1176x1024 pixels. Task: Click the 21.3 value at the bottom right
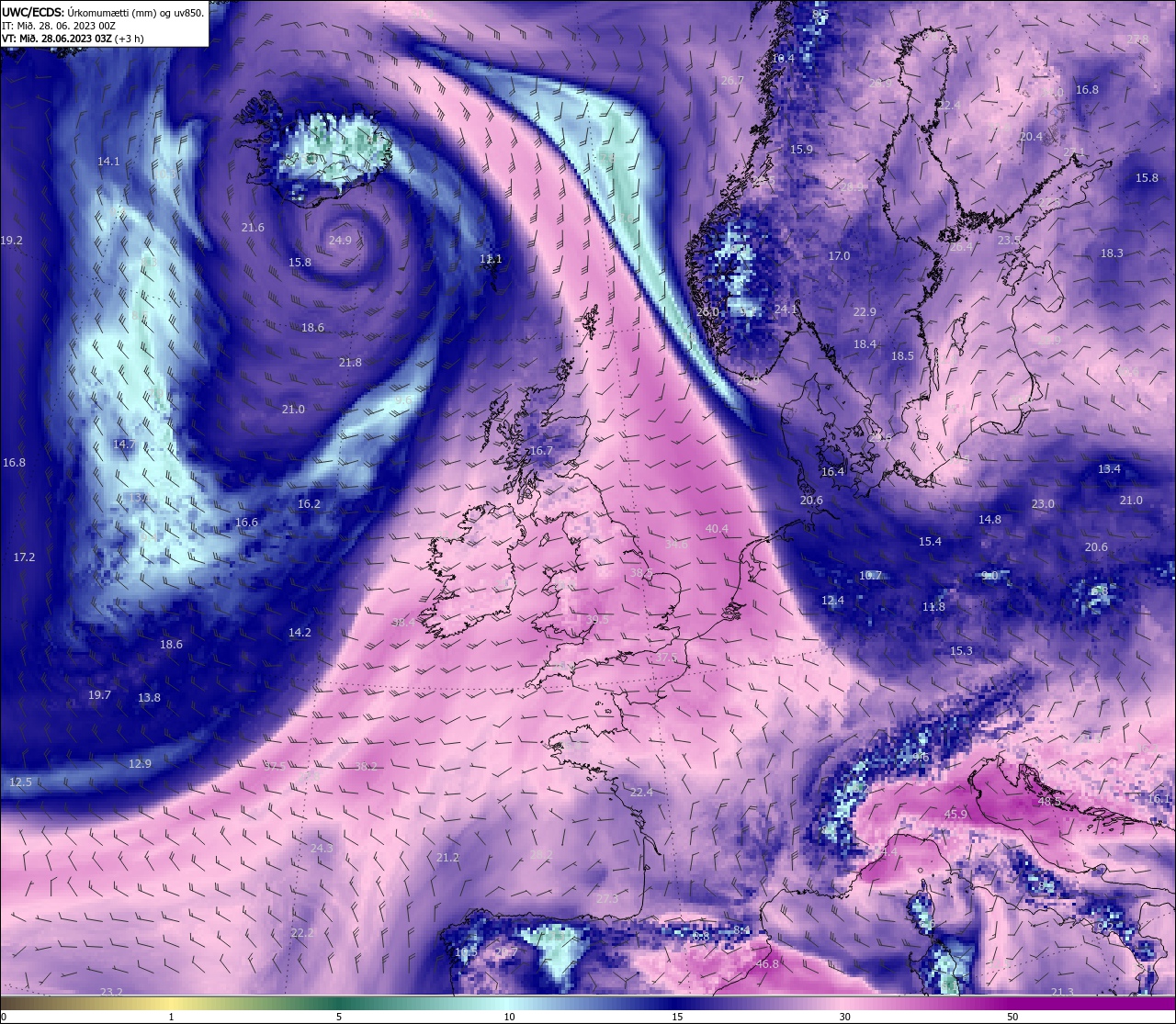(1062, 992)
